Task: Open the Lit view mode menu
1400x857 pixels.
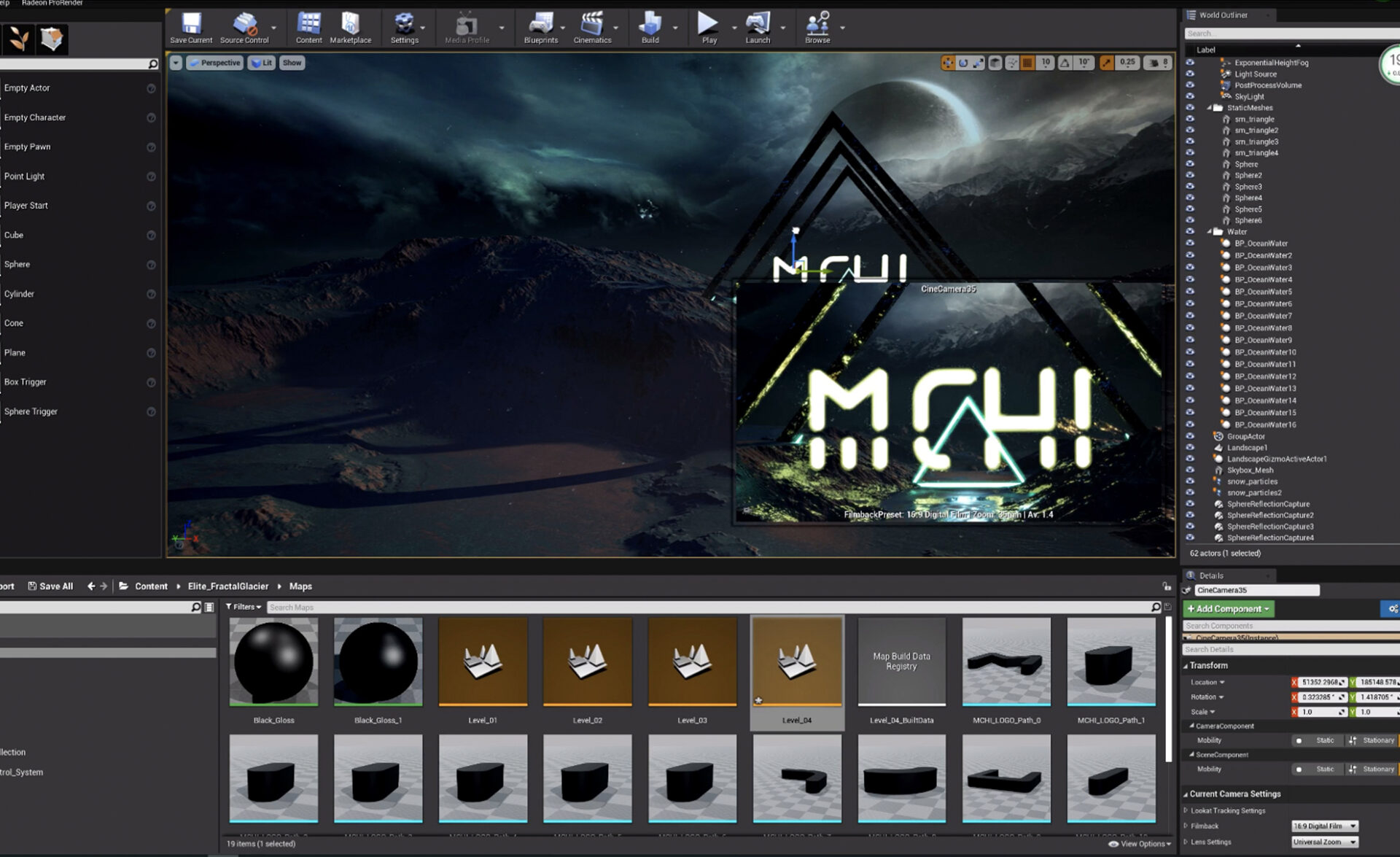Action: tap(261, 63)
